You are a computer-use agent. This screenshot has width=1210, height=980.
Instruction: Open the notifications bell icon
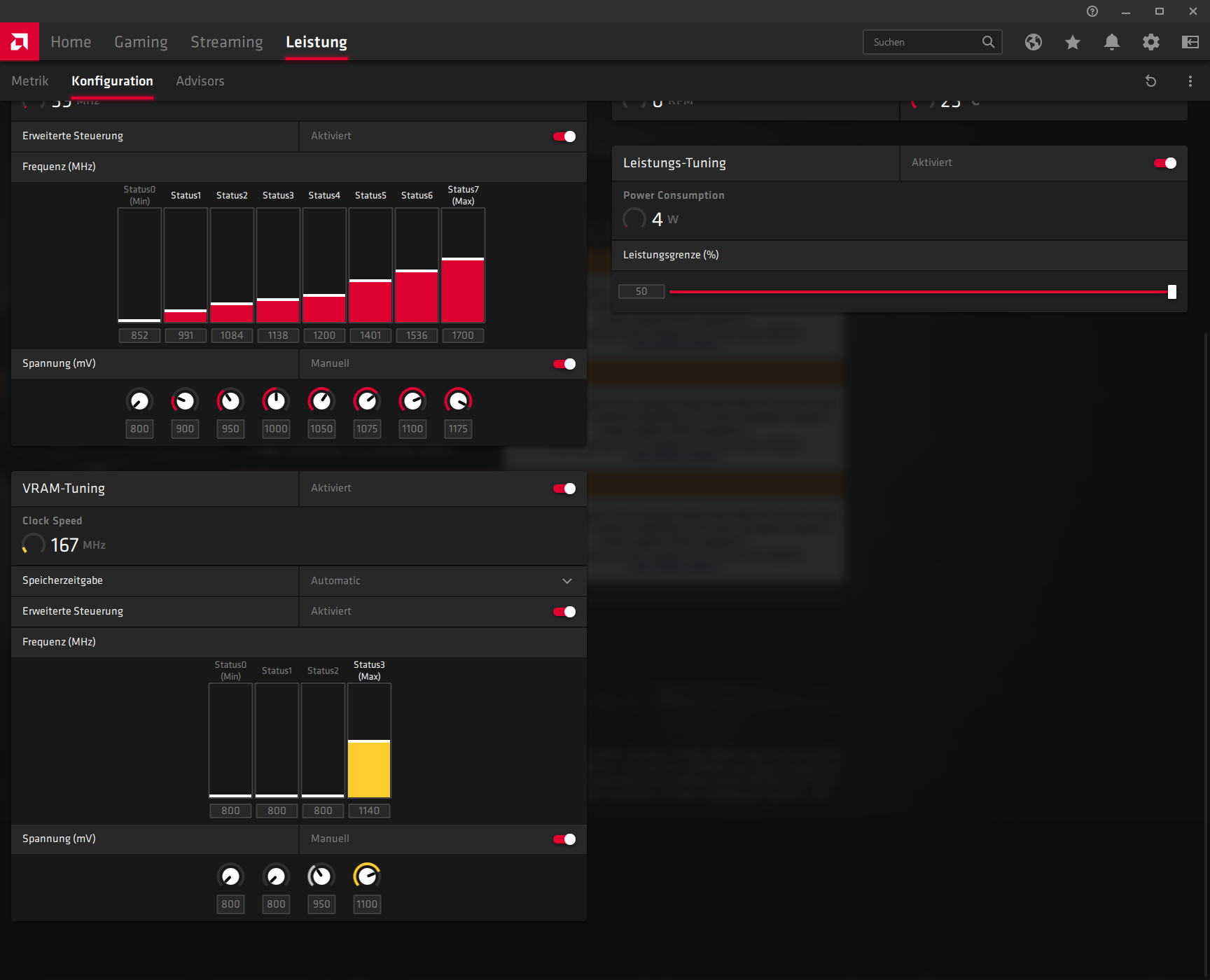click(x=1111, y=42)
